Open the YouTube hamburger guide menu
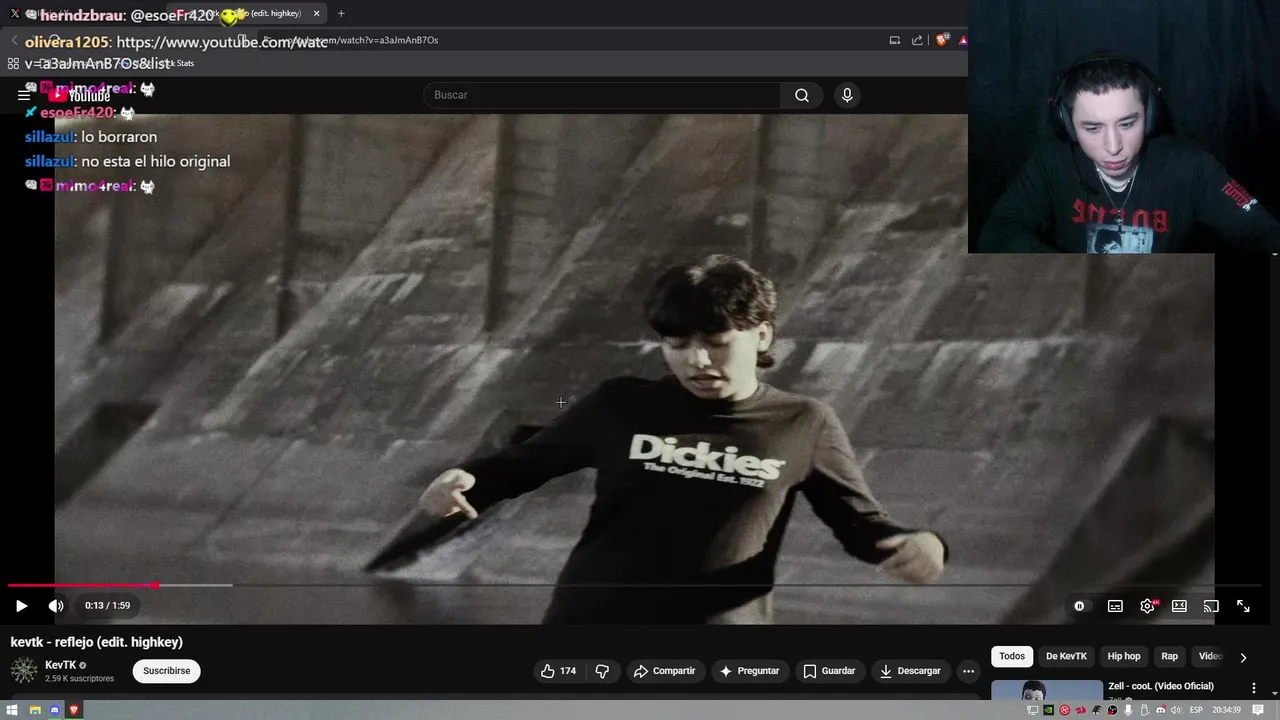 [24, 95]
